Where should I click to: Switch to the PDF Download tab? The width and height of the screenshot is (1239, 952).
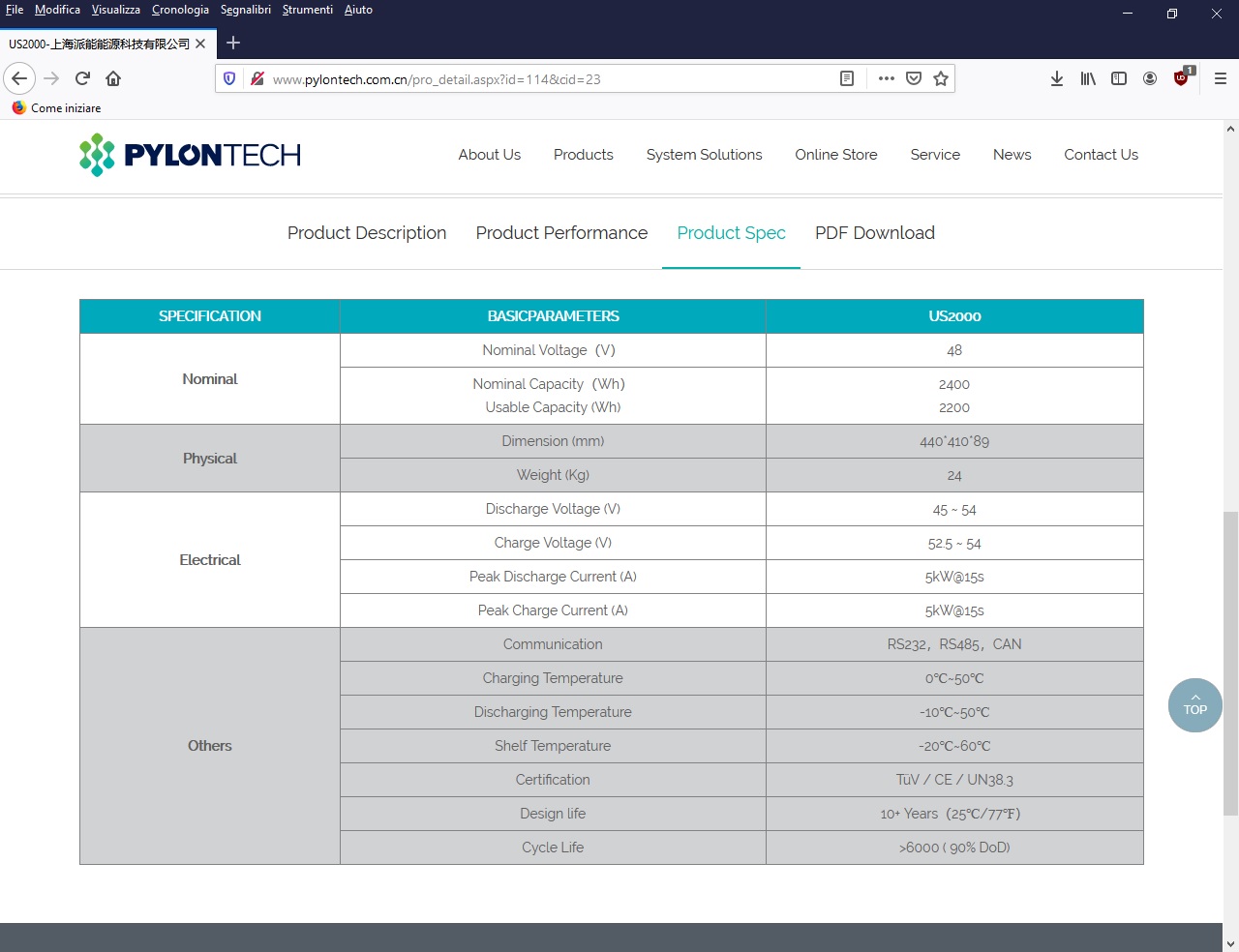[874, 233]
